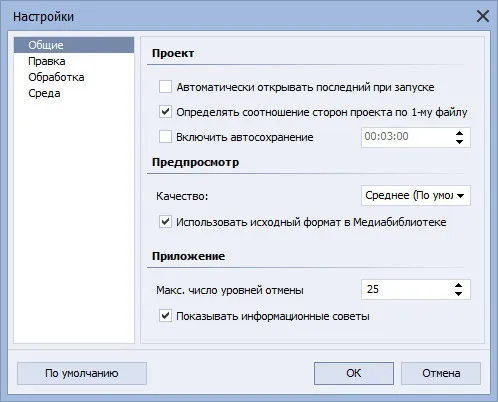Expand the Качество preview quality dropdown
The width and height of the screenshot is (498, 402).
click(x=416, y=195)
